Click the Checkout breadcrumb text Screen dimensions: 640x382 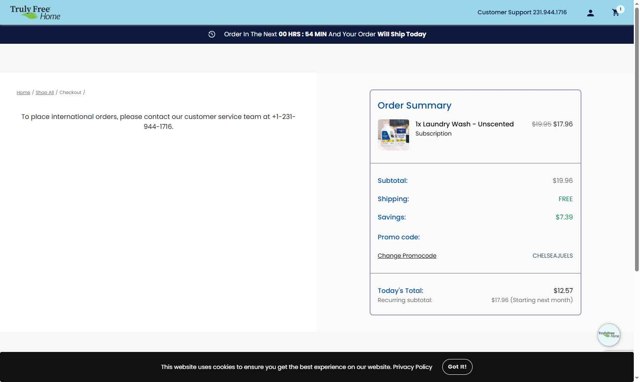coord(70,93)
